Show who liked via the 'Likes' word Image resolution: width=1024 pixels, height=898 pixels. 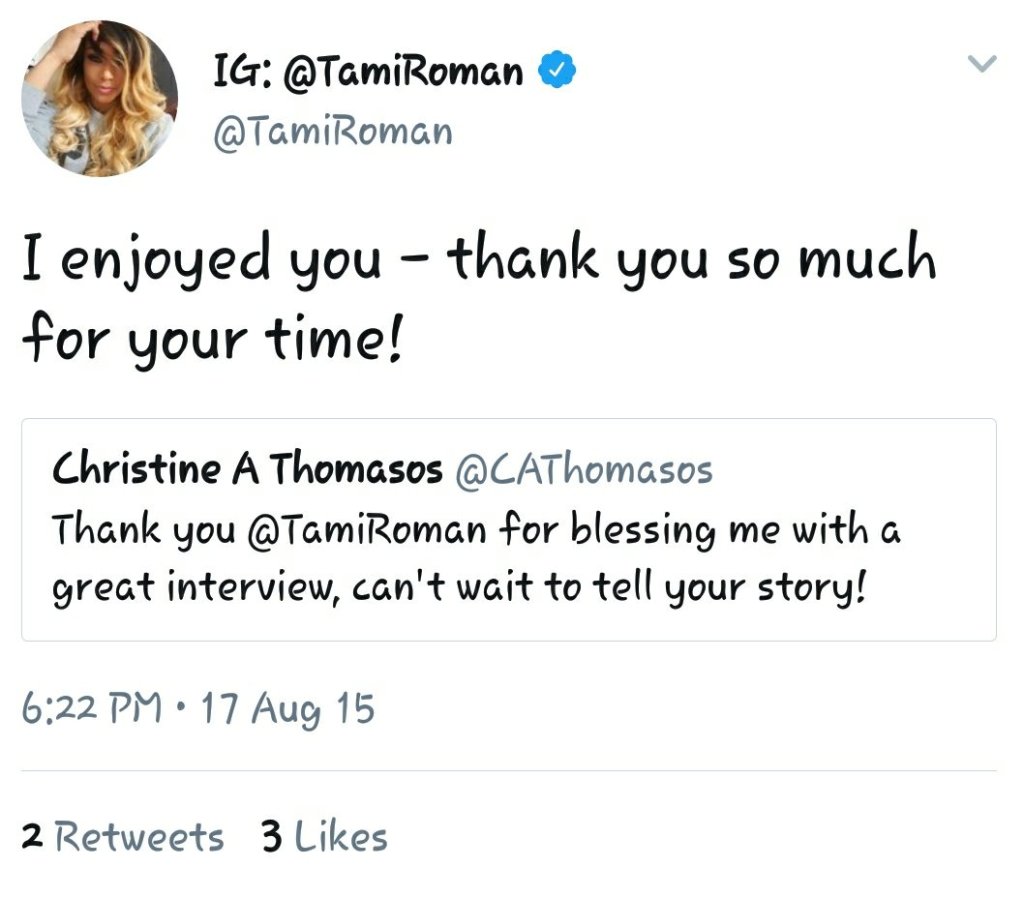(x=341, y=837)
